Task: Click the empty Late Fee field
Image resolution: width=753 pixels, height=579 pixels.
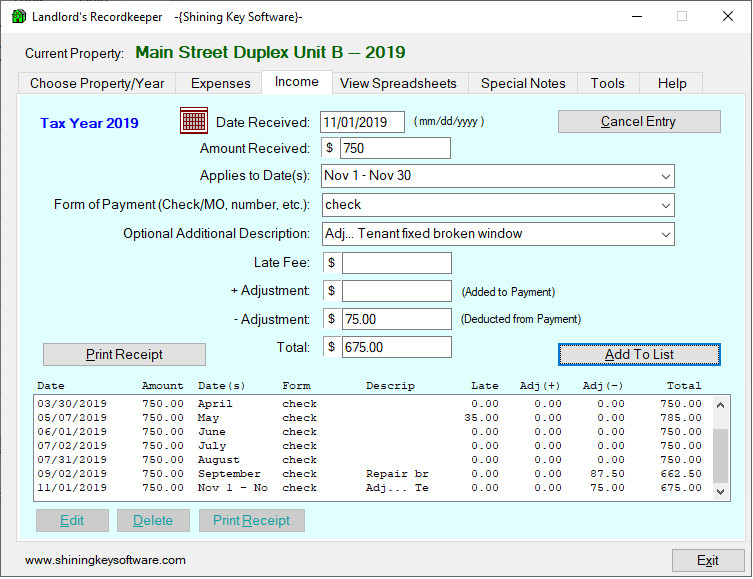Action: pos(397,263)
